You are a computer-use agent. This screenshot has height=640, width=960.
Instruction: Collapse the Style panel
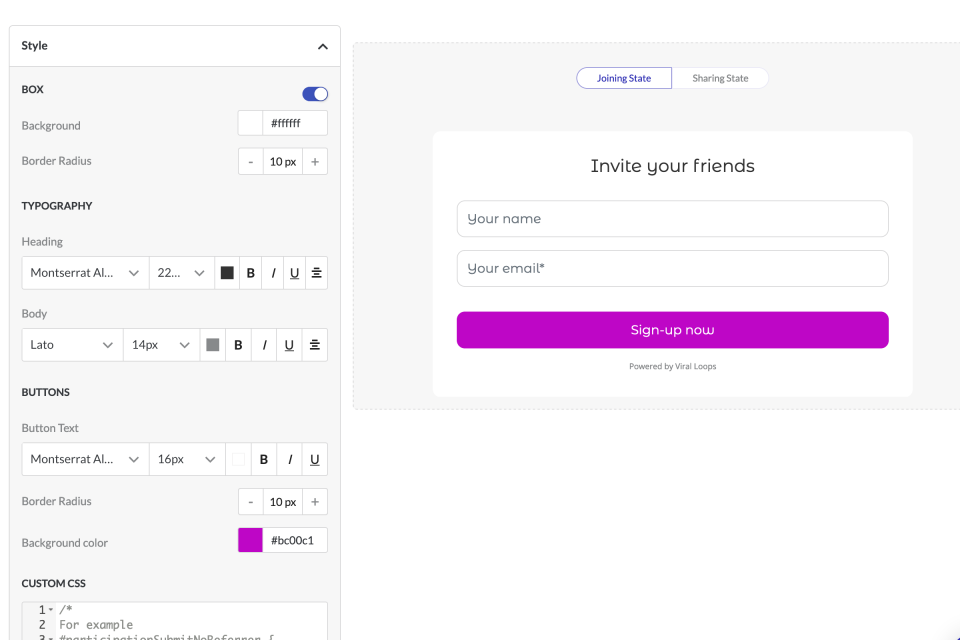pos(322,46)
